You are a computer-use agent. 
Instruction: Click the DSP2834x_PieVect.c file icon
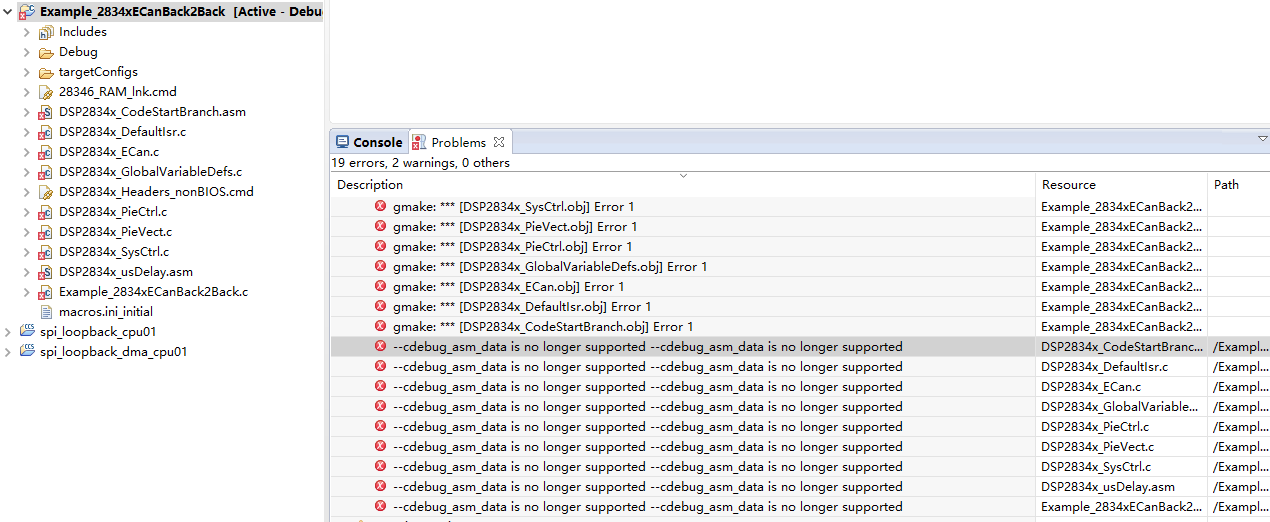45,232
